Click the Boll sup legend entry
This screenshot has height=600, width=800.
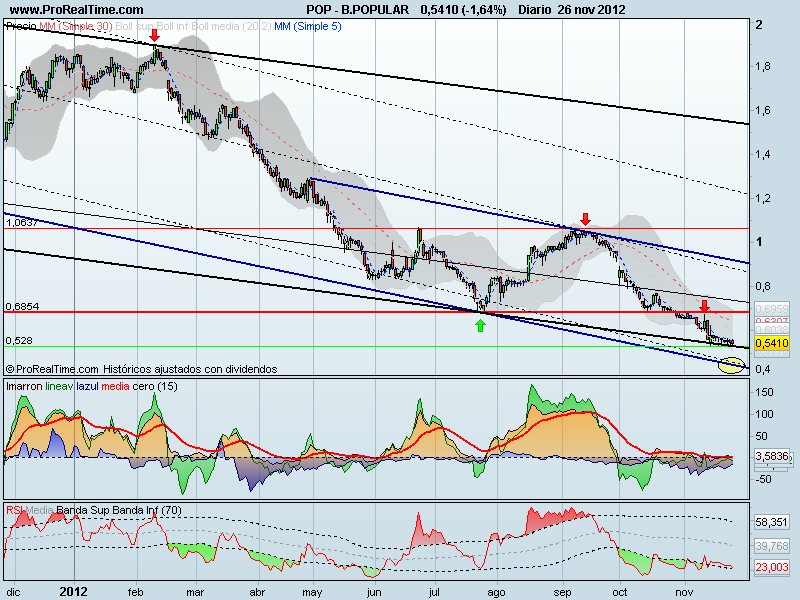135,26
